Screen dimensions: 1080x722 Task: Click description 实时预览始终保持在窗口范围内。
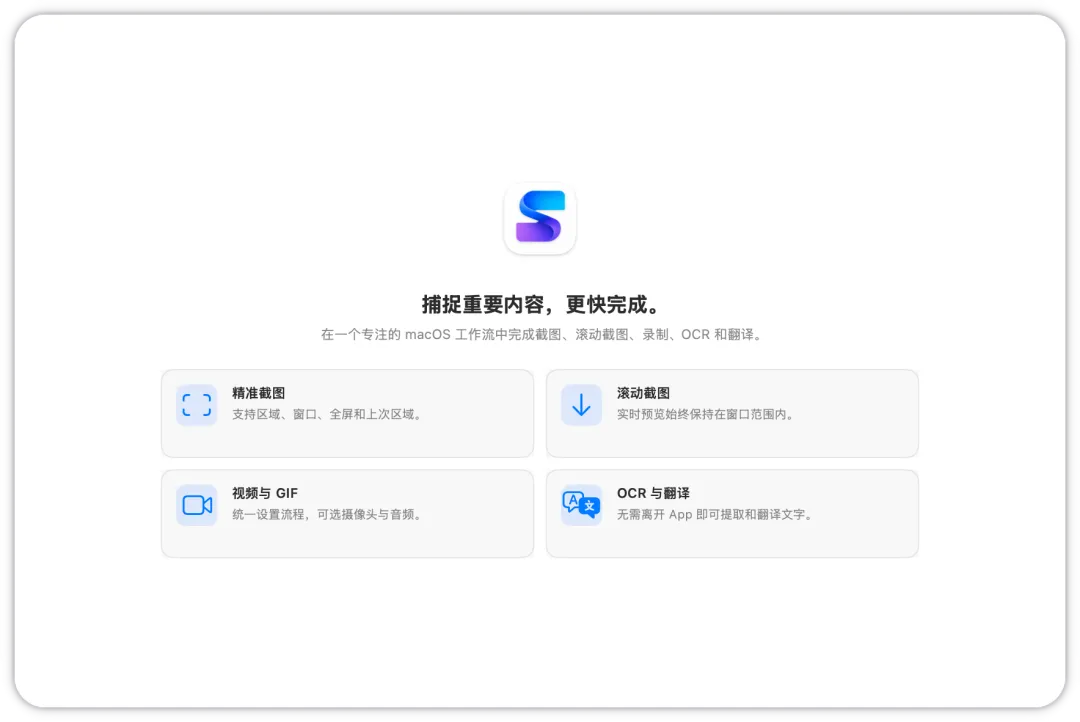click(x=706, y=414)
